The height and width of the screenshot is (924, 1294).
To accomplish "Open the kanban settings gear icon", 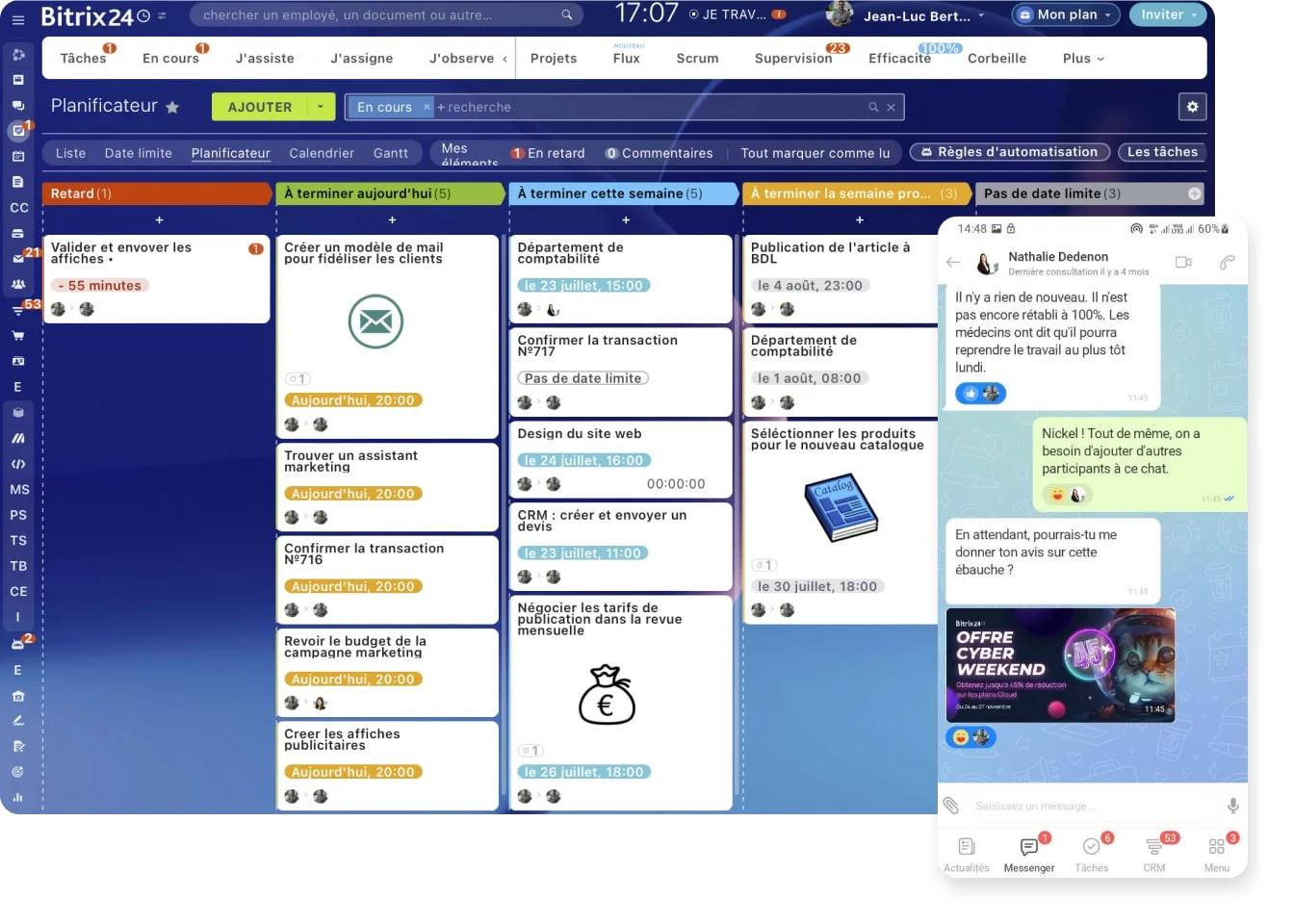I will pos(1192,107).
